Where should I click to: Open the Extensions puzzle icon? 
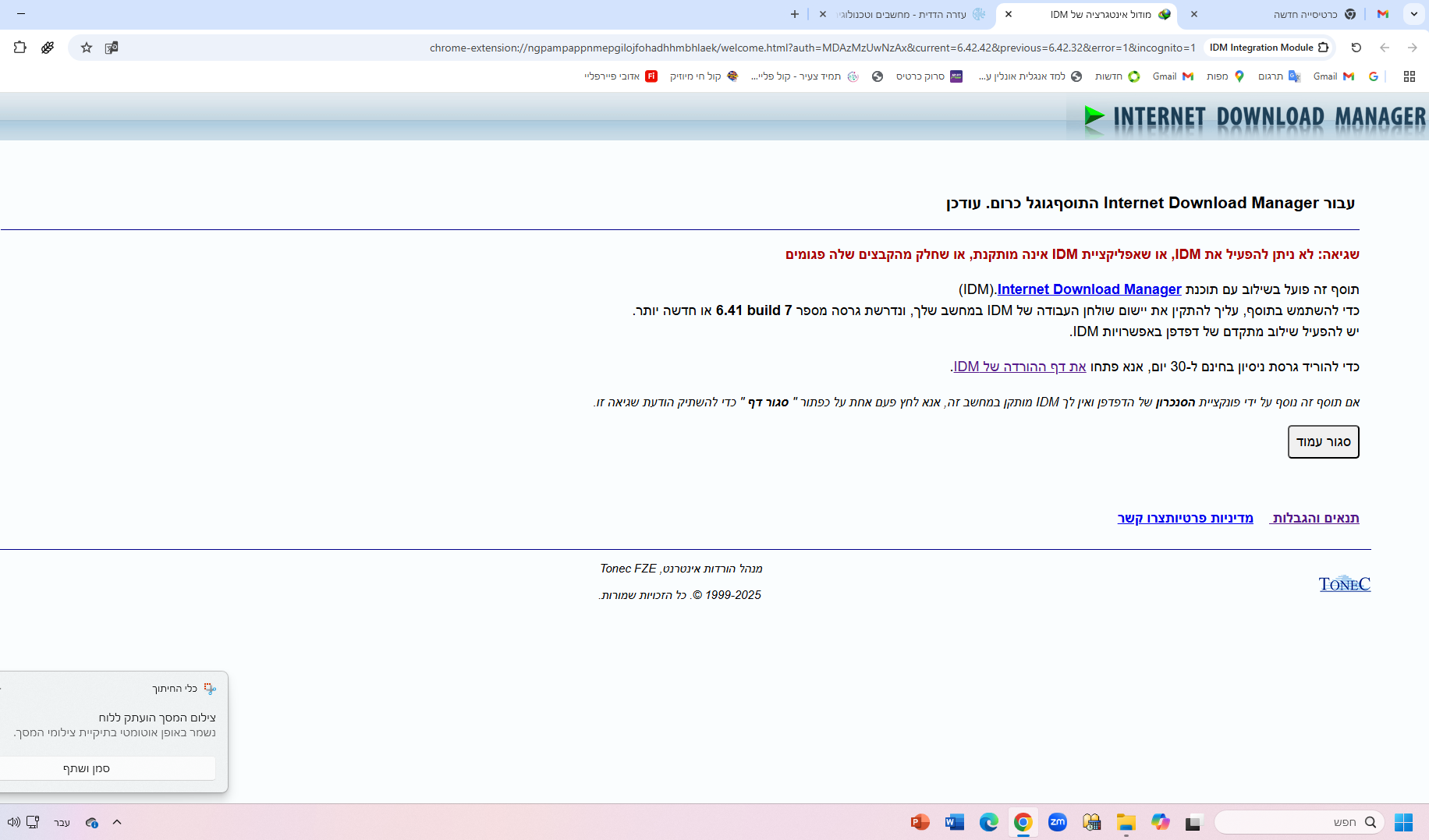point(20,48)
